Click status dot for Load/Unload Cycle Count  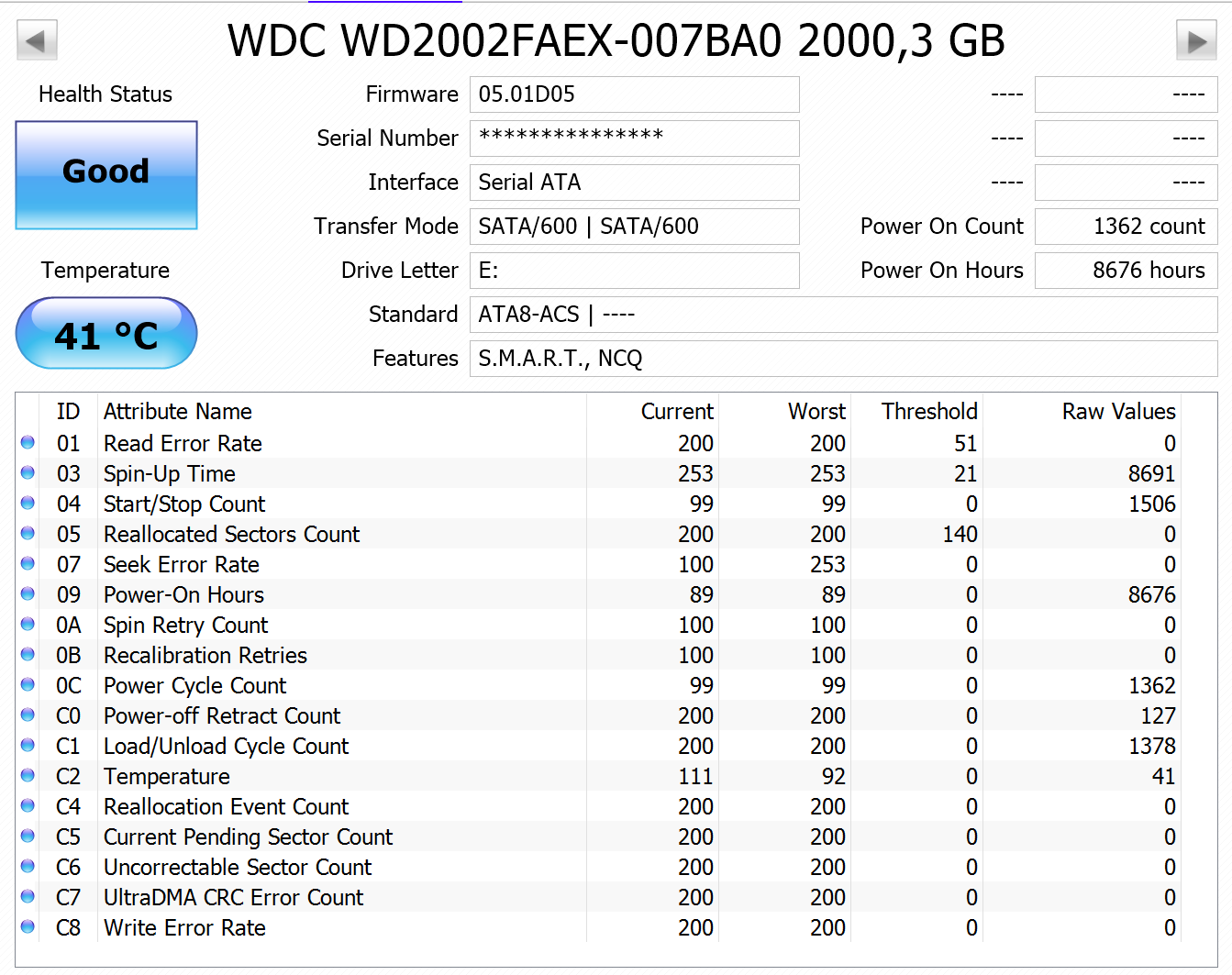28,745
